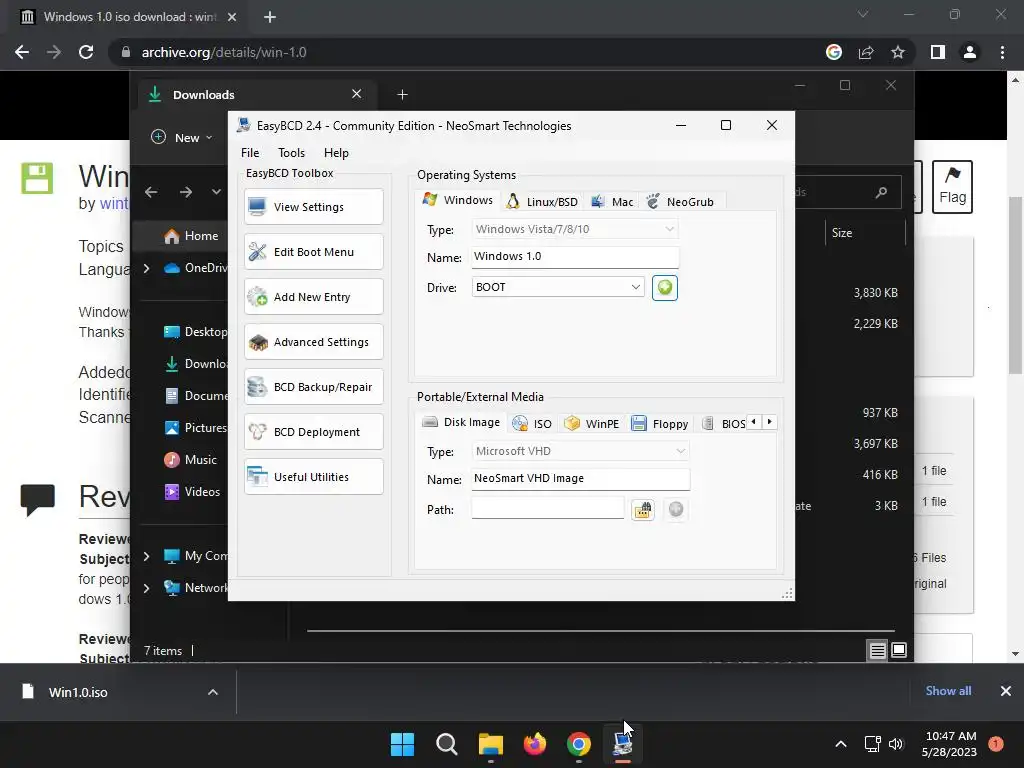The height and width of the screenshot is (768, 1024).
Task: Go back in File Explorer window
Action: pos(152,192)
